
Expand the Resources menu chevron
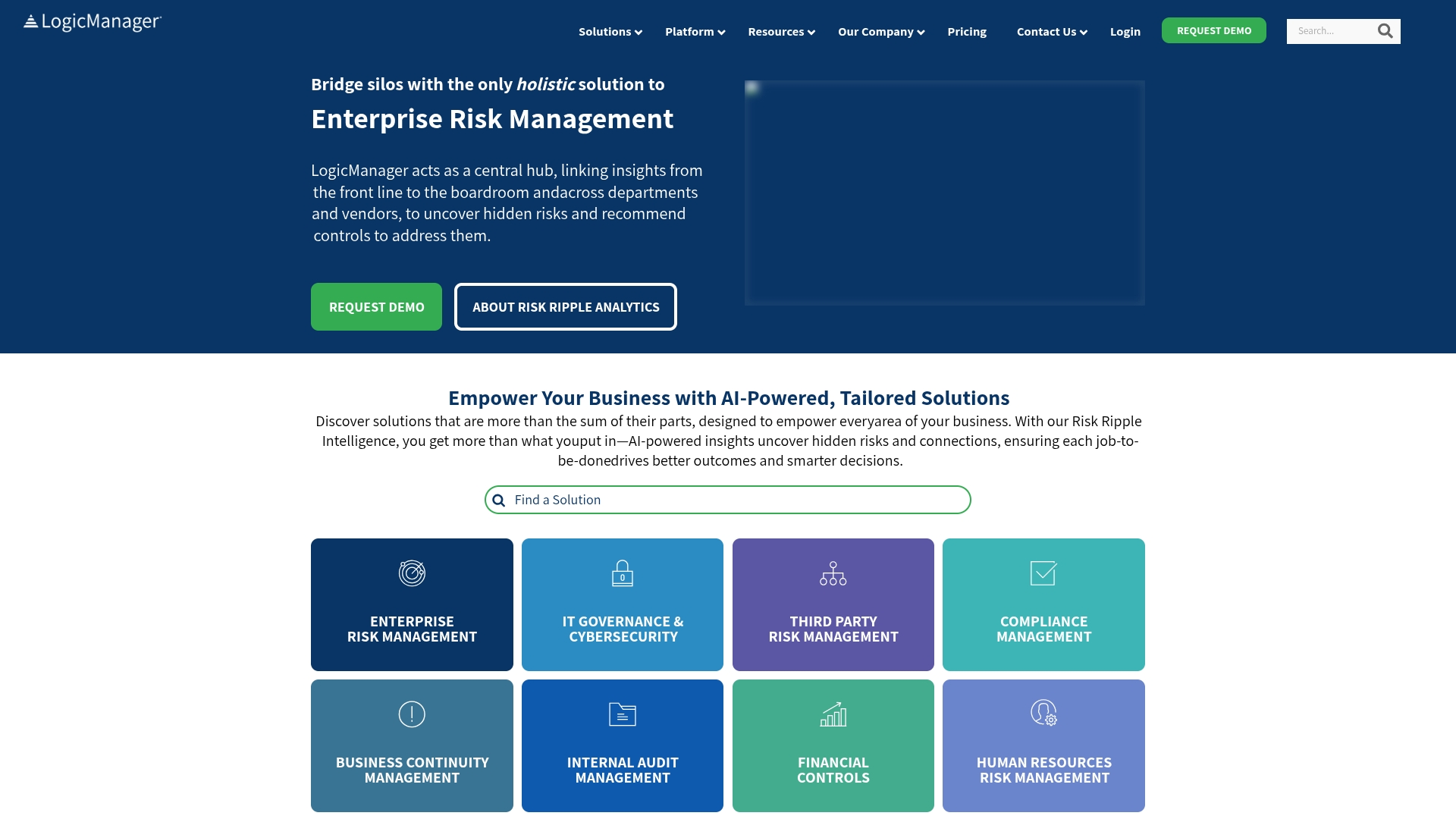coord(811,33)
